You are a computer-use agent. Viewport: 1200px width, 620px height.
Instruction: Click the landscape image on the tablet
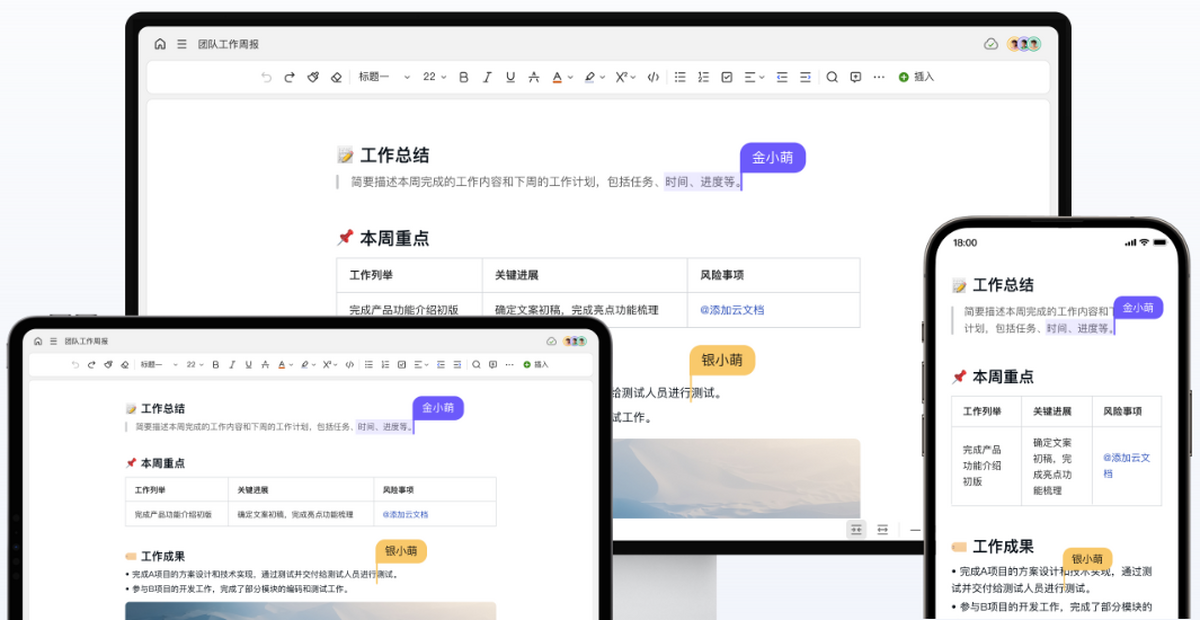[310, 610]
